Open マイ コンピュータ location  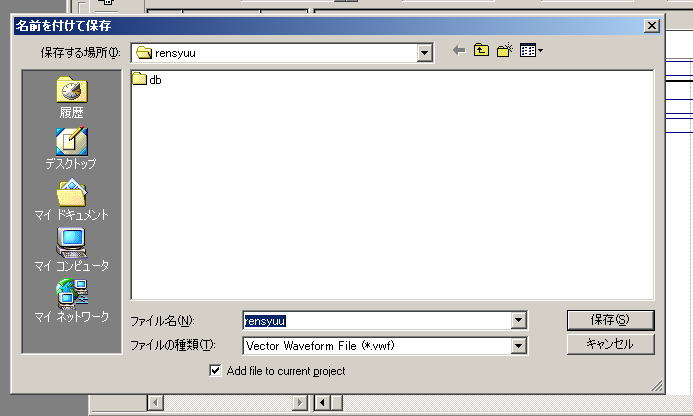pyautogui.click(x=71, y=250)
